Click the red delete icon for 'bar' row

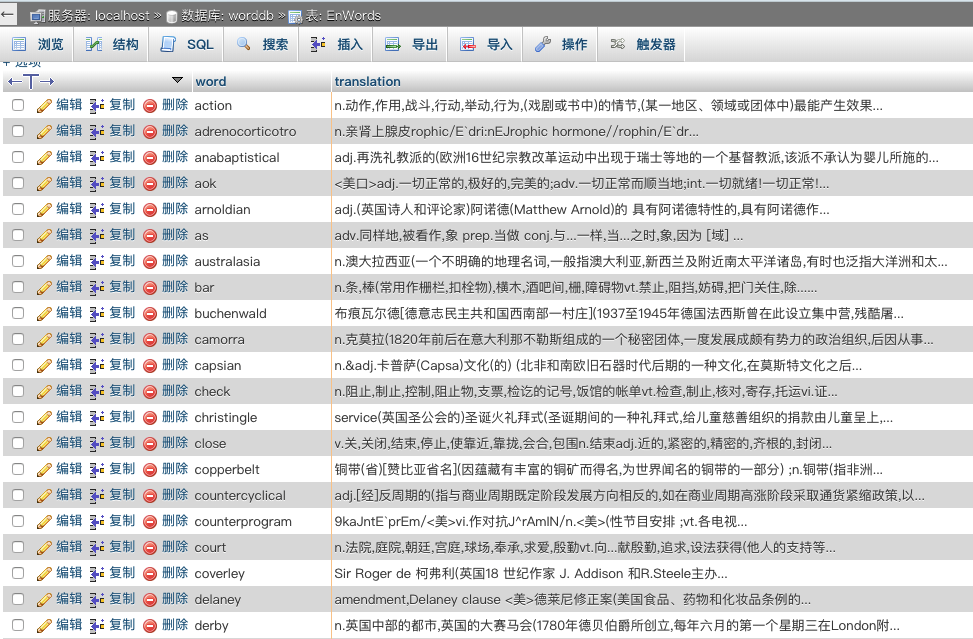tap(150, 287)
